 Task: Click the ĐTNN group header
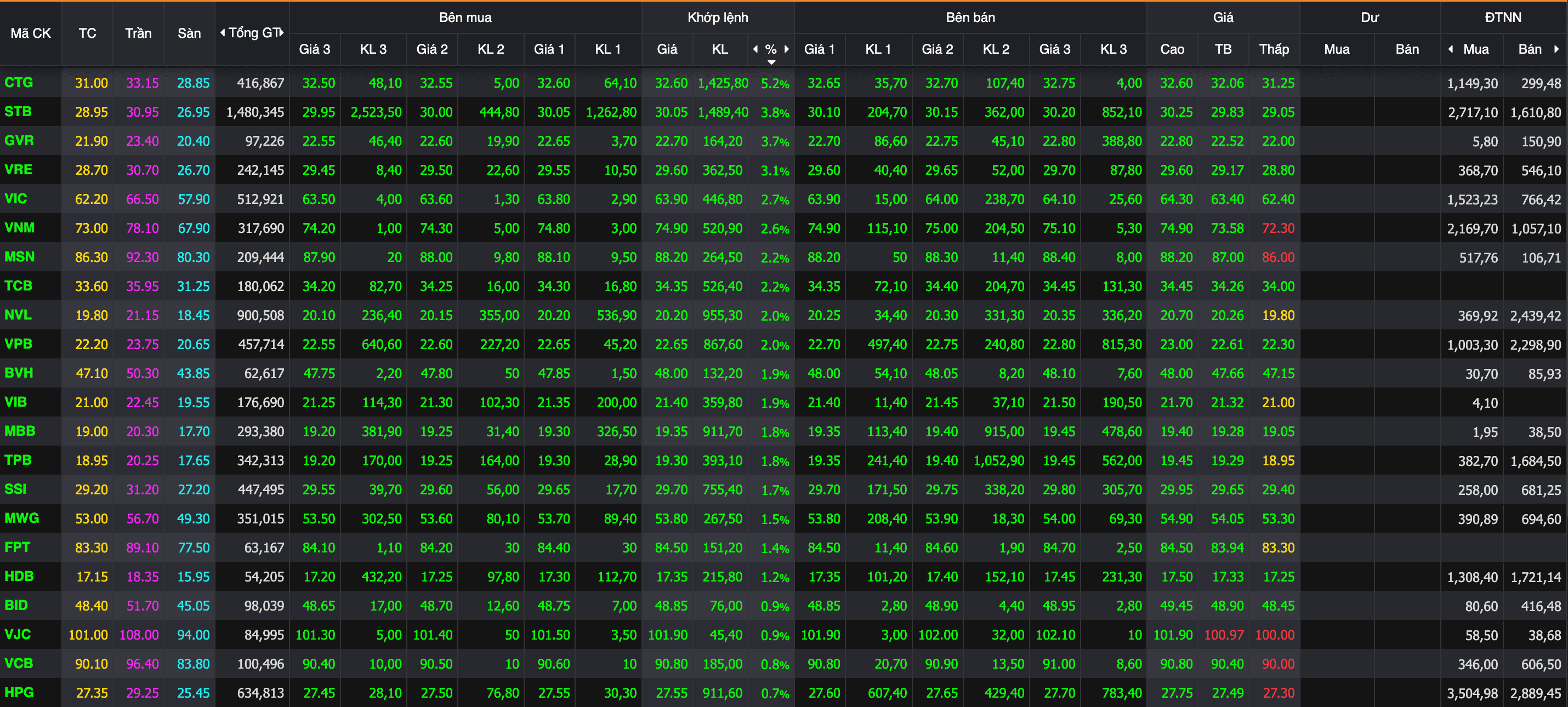[x=1503, y=17]
